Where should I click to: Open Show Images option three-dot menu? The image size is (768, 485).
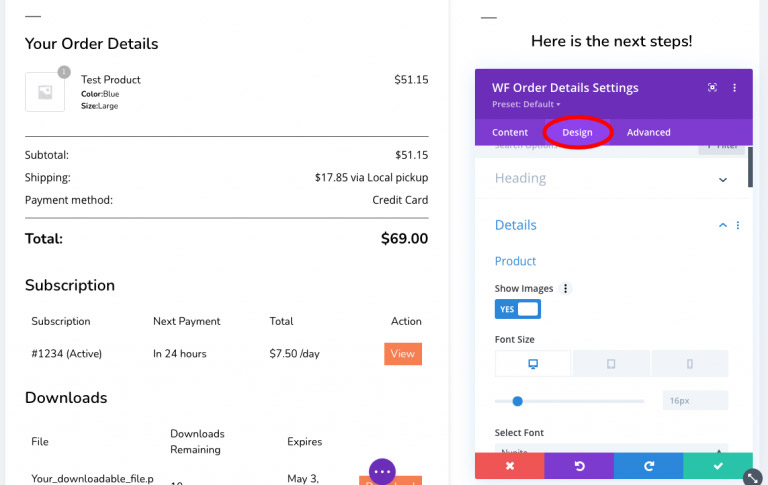coord(565,289)
